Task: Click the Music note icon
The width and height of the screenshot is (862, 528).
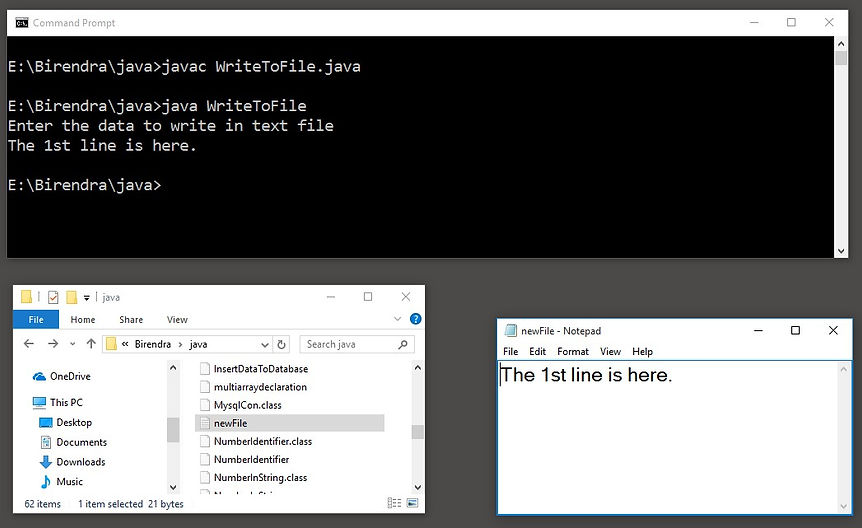Action: (x=46, y=482)
